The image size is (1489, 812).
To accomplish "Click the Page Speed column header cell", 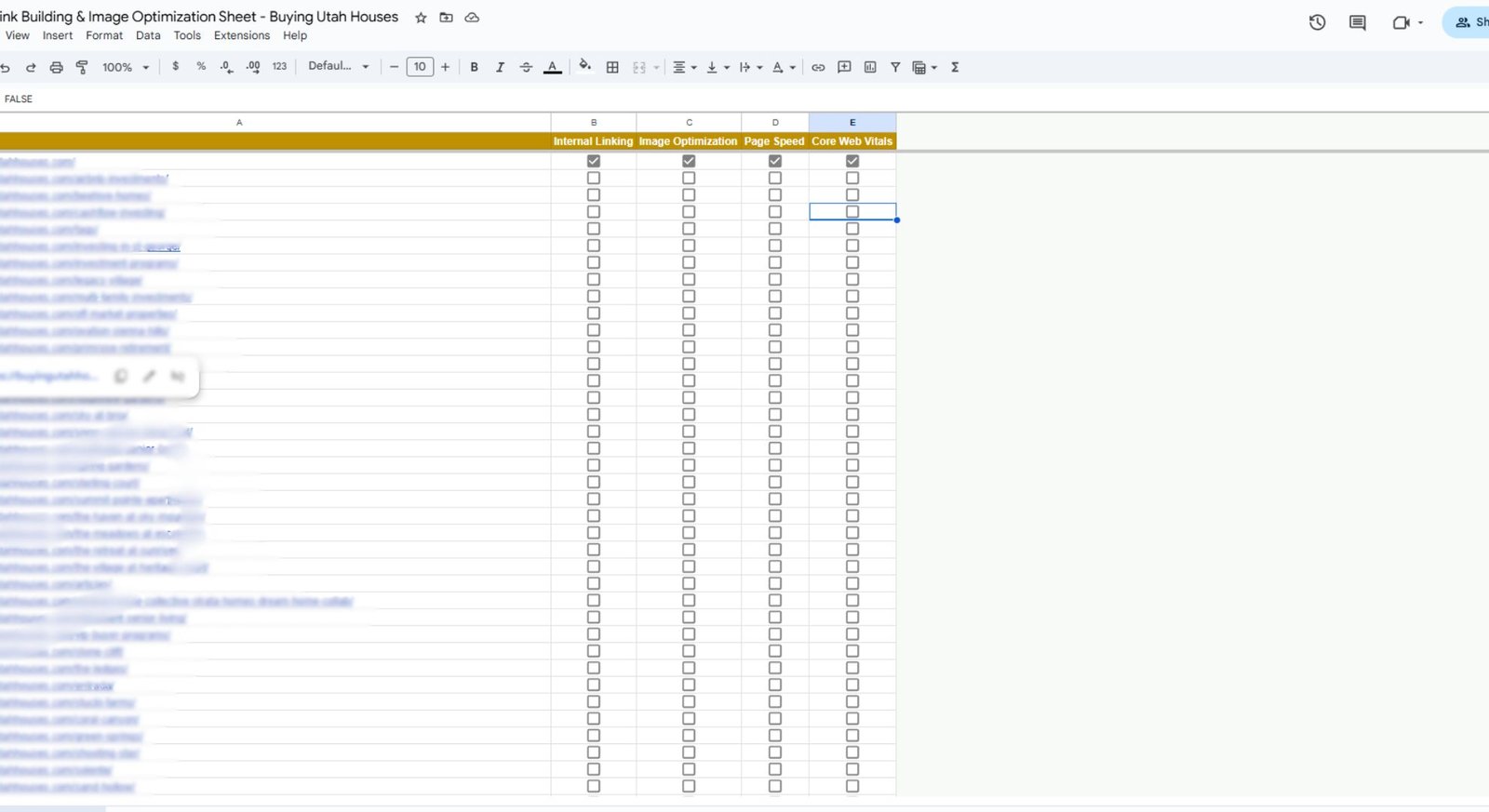I will coord(774,141).
